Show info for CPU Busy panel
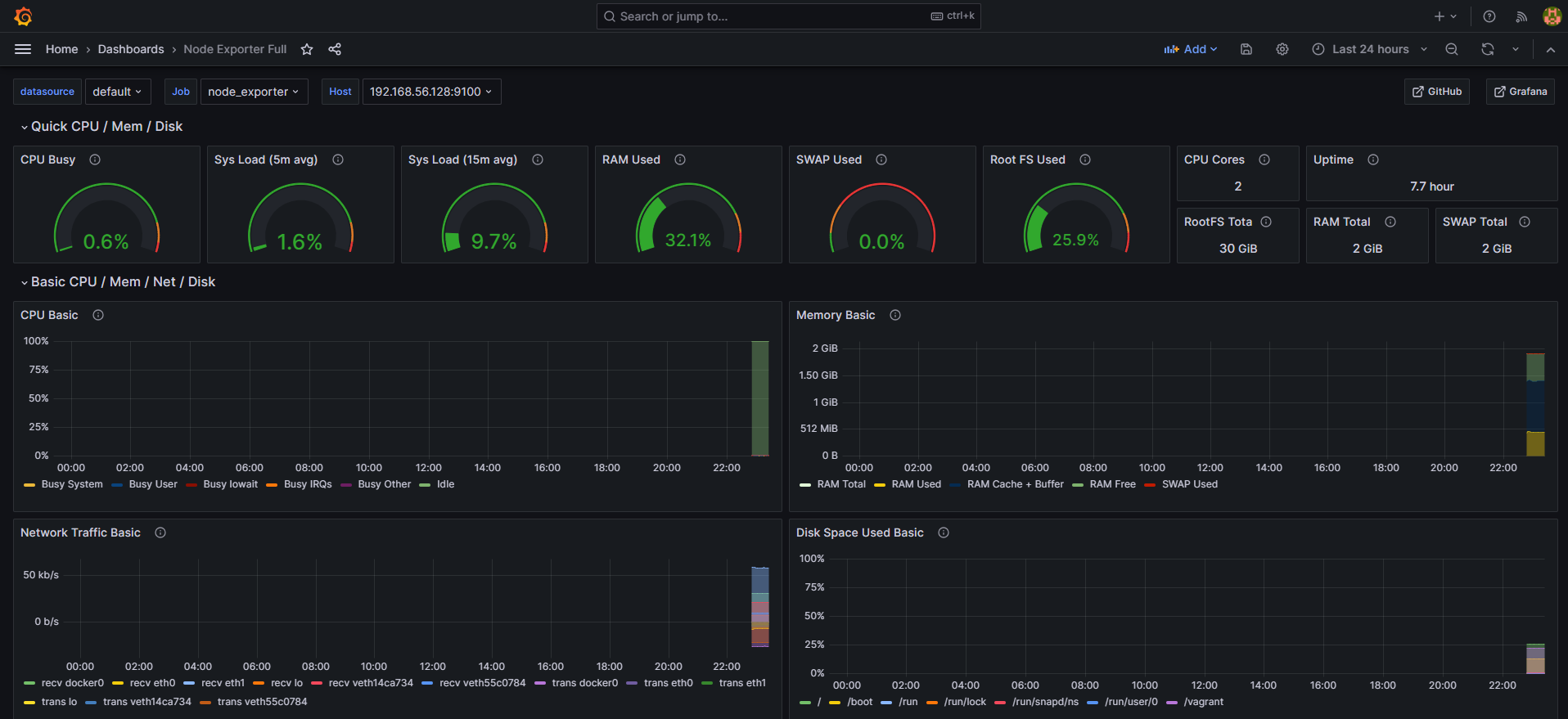This screenshot has width=1568, height=719. (x=95, y=160)
